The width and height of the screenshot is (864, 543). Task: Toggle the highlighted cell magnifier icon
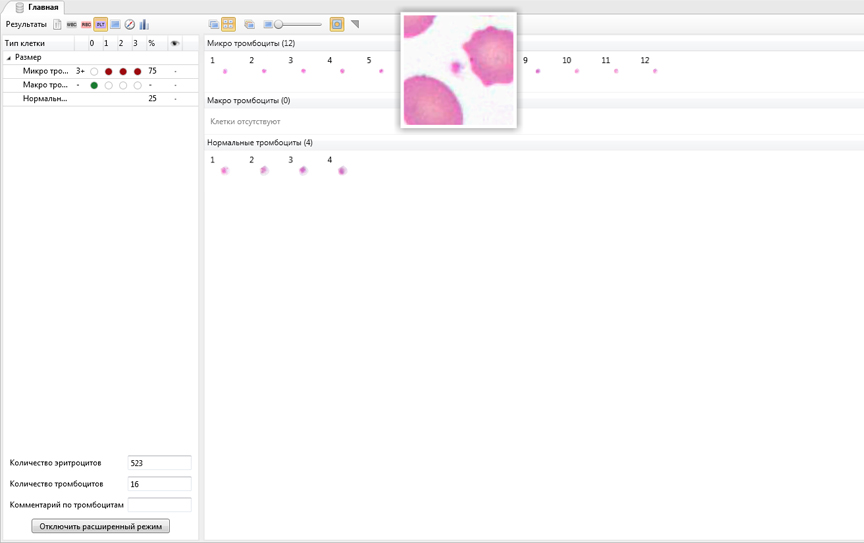click(x=337, y=24)
